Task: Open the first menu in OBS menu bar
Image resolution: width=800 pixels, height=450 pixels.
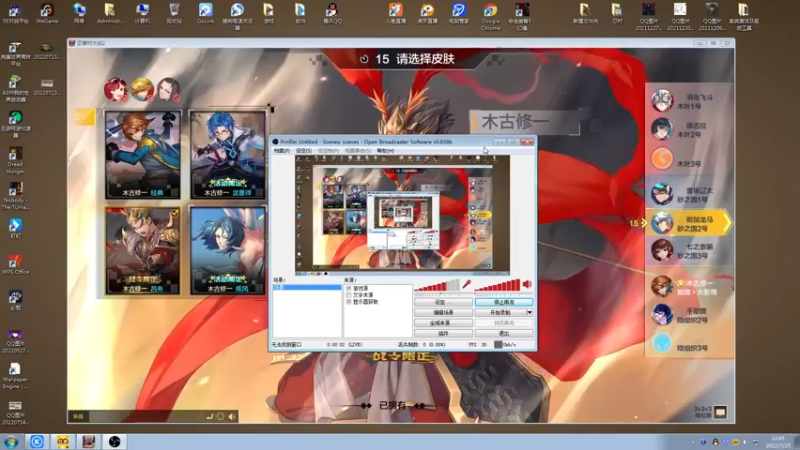Action: pyautogui.click(x=282, y=151)
